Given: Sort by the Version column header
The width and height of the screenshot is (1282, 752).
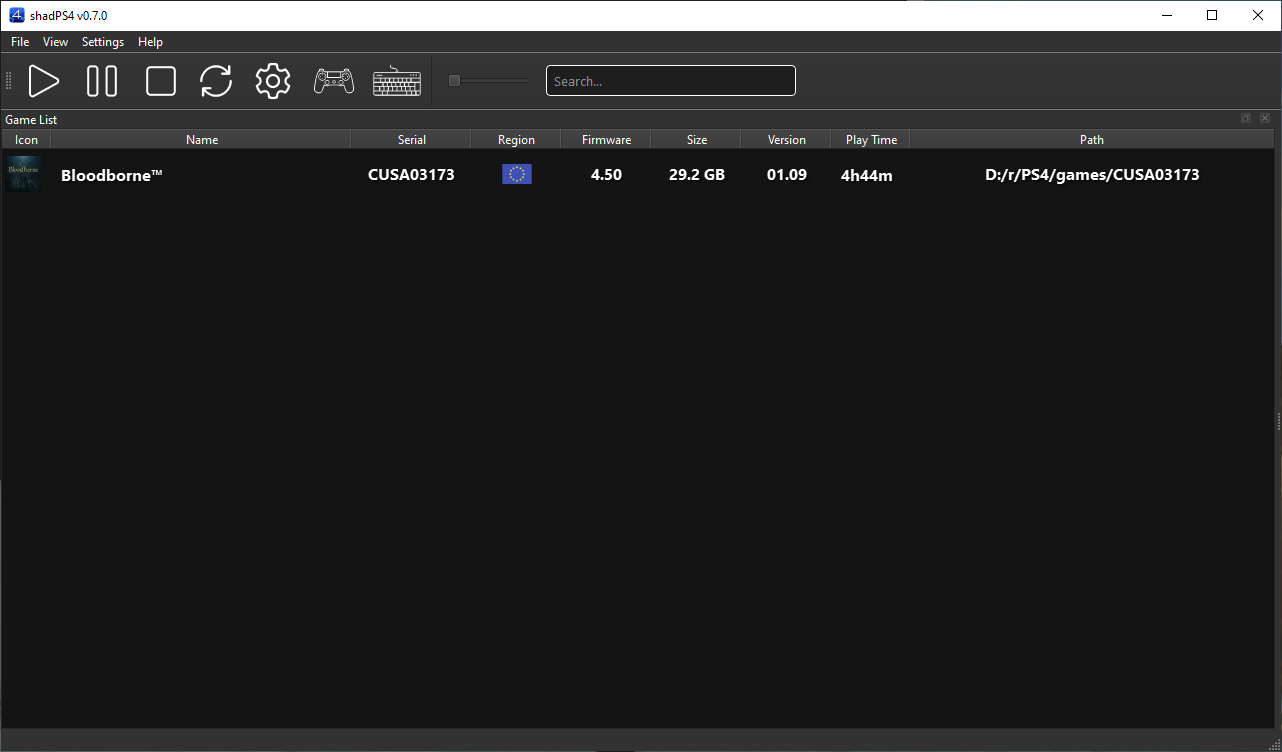Looking at the screenshot, I should 786,140.
